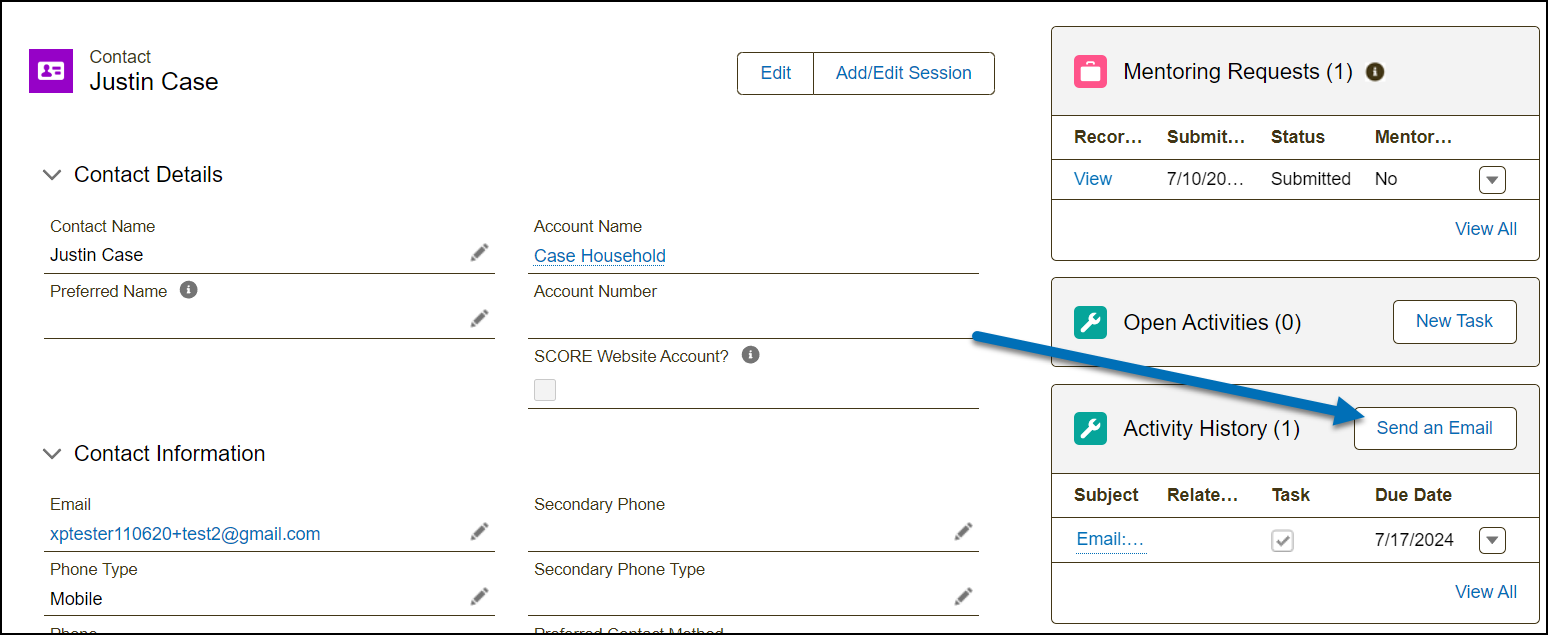Image resolution: width=1548 pixels, height=635 pixels.
Task: Click the Task checkbox in Activity History
Action: 1282,541
